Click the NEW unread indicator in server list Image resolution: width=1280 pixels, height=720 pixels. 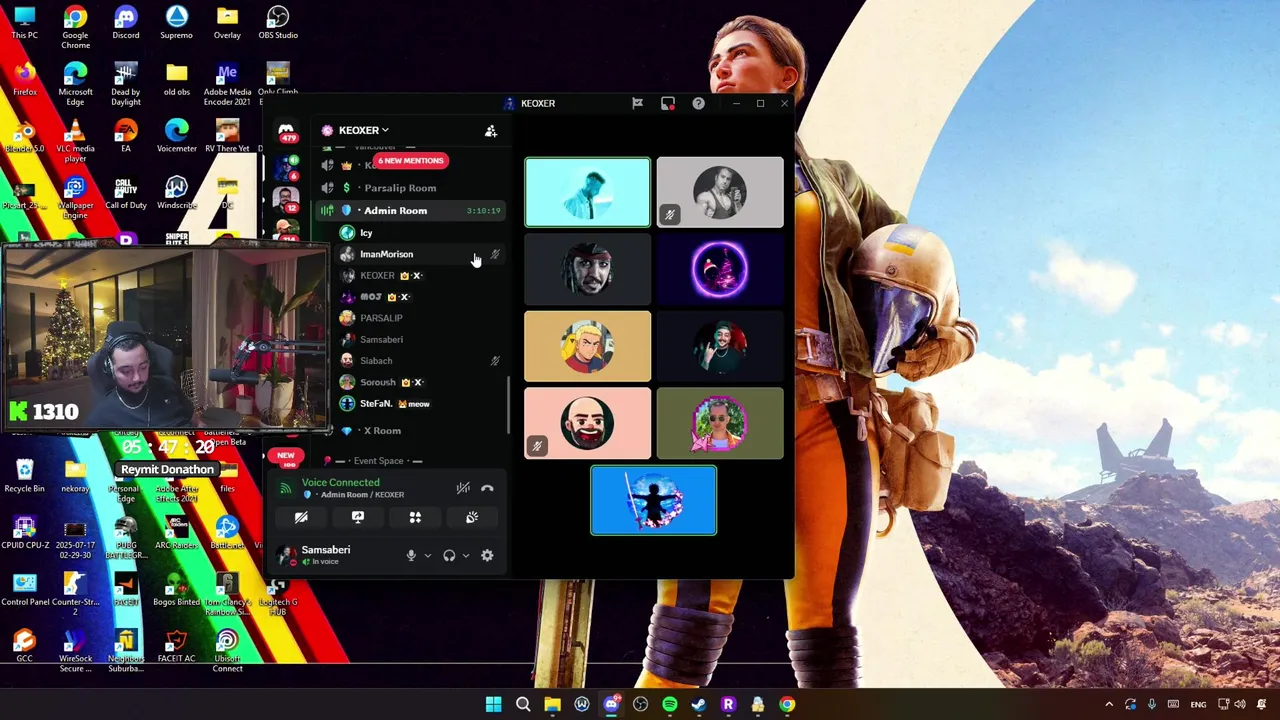click(286, 456)
